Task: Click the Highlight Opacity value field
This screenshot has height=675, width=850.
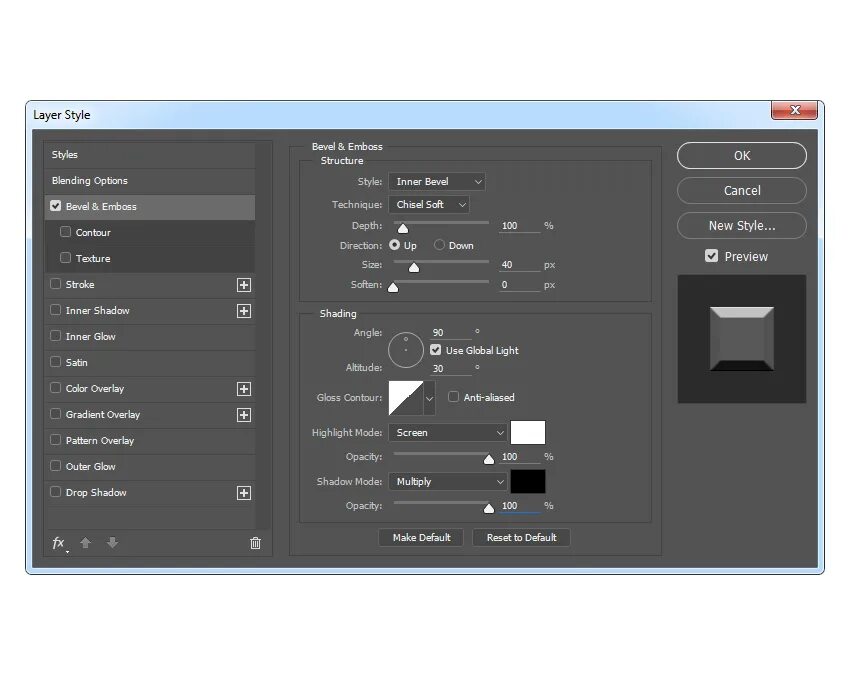Action: click(x=519, y=457)
